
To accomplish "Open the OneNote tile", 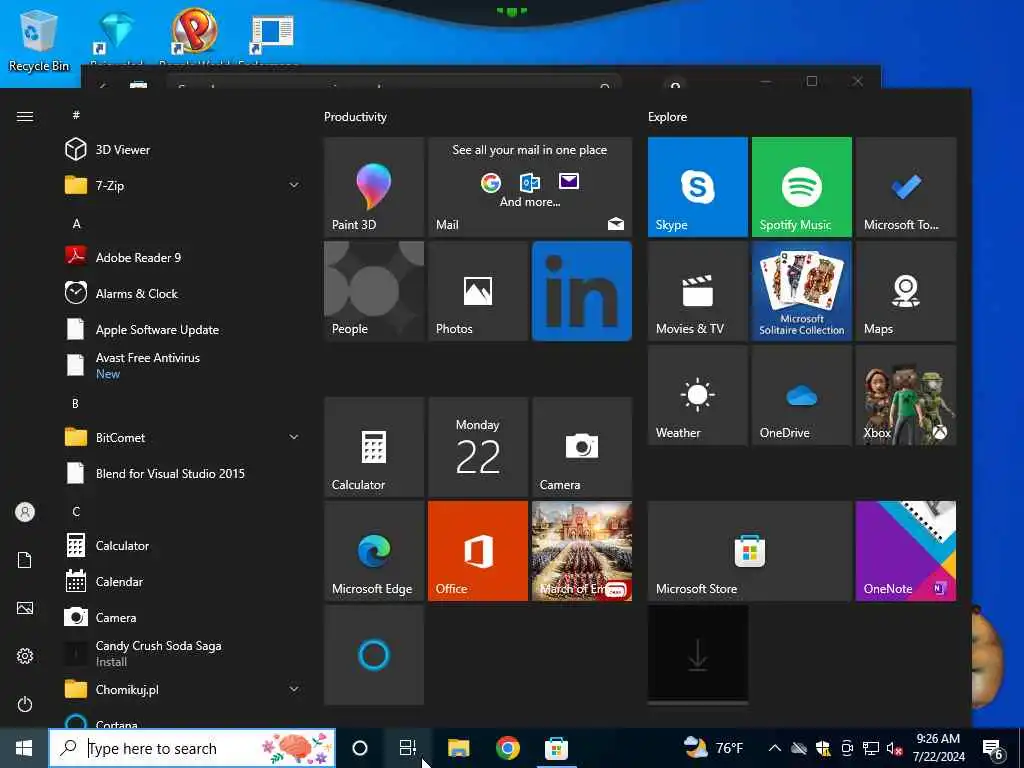I will click(906, 551).
